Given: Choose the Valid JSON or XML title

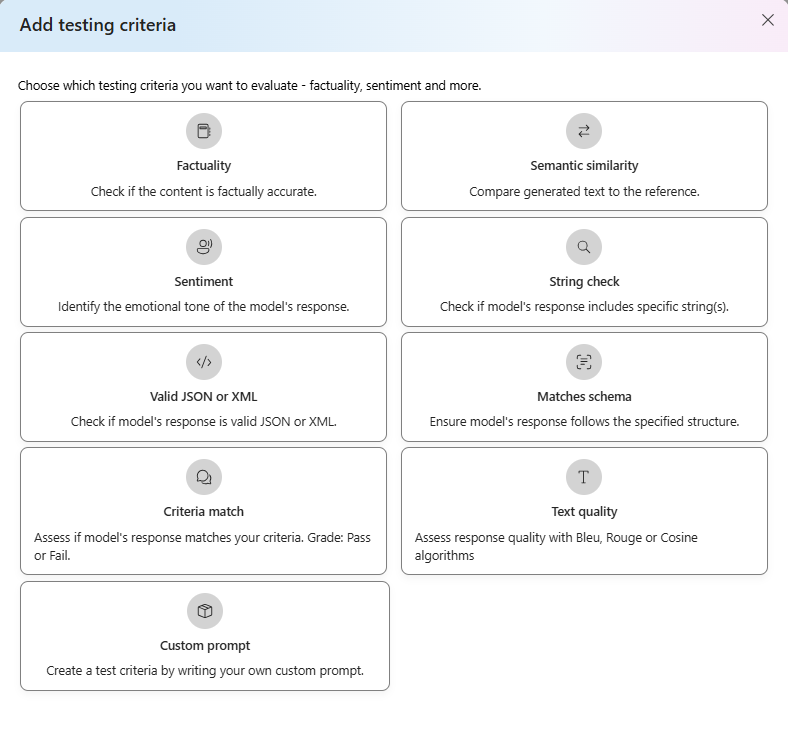Looking at the screenshot, I should point(204,396).
